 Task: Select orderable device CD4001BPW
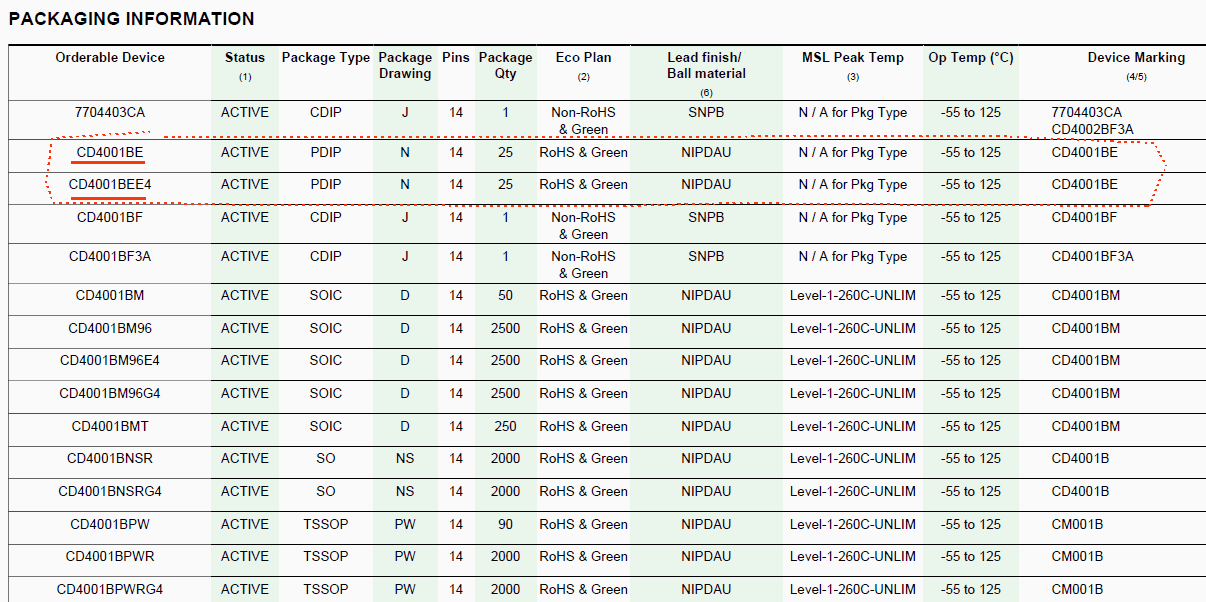coord(110,525)
